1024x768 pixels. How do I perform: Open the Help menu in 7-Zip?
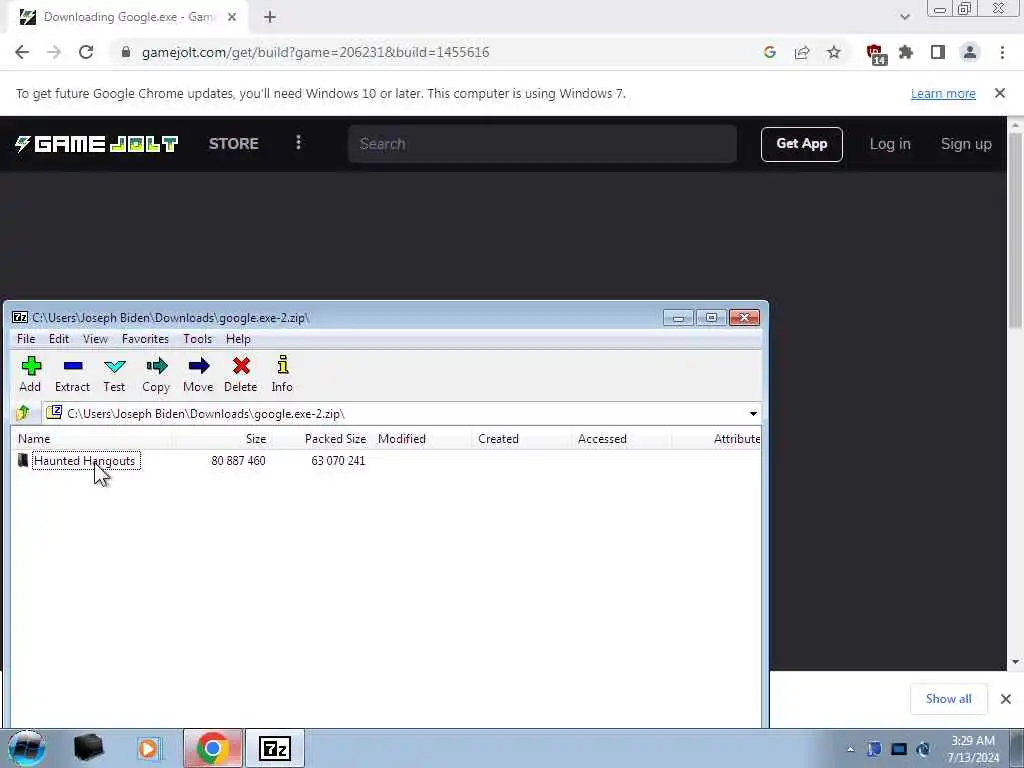point(238,339)
